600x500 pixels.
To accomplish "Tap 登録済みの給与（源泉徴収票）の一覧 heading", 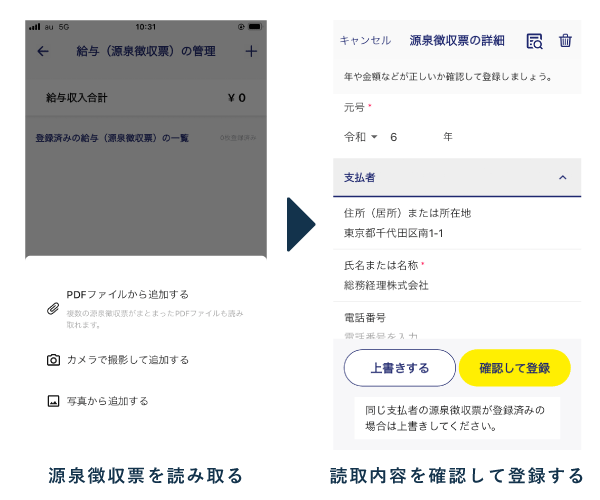I will pos(112,138).
